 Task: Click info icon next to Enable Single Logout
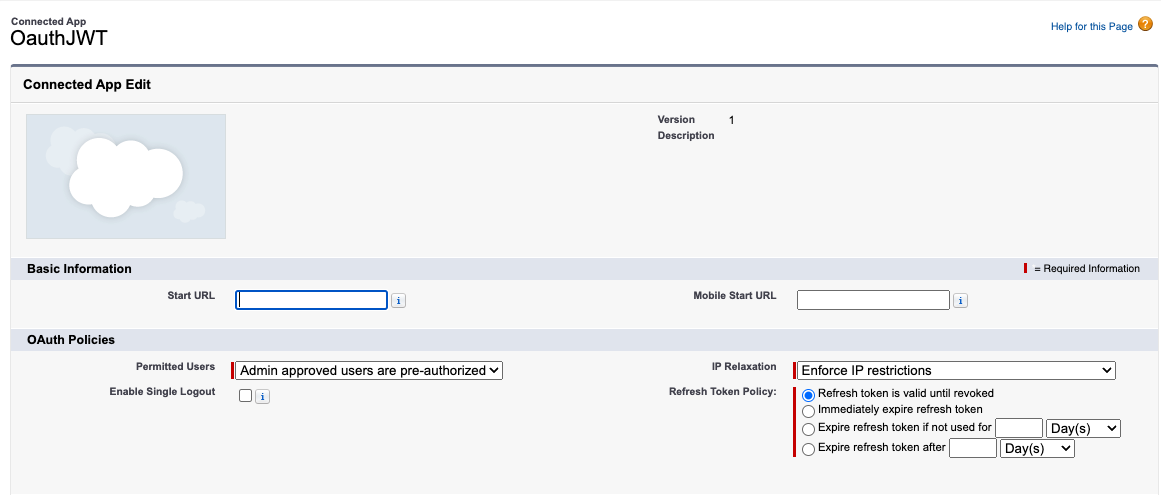click(x=262, y=397)
